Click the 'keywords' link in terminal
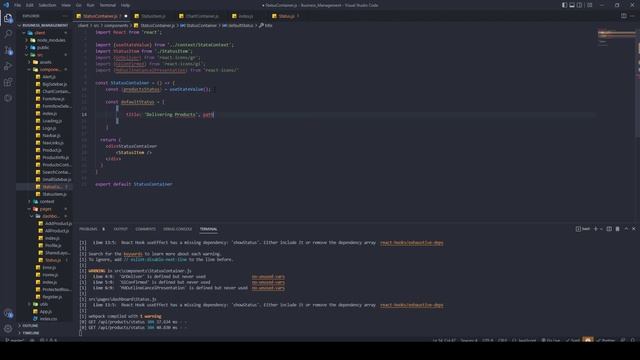 [133, 254]
